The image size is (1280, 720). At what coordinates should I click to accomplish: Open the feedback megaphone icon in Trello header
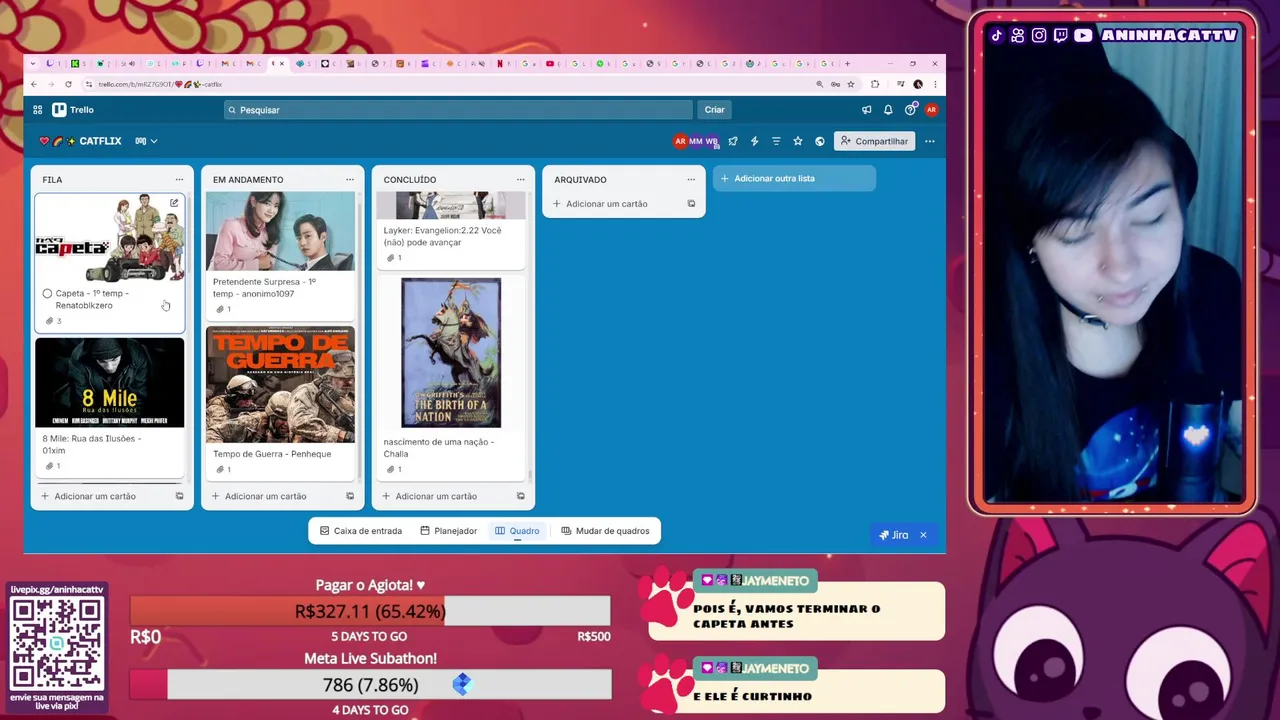click(x=867, y=110)
